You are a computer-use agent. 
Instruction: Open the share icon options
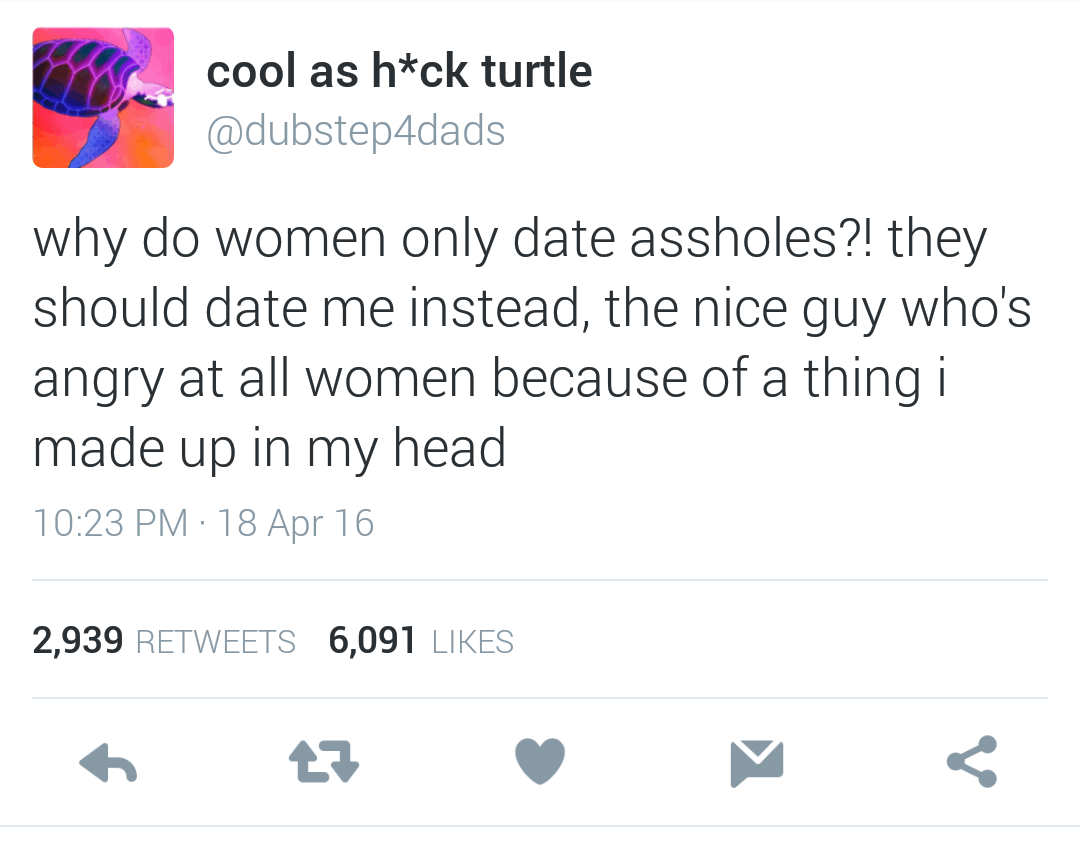coord(972,761)
